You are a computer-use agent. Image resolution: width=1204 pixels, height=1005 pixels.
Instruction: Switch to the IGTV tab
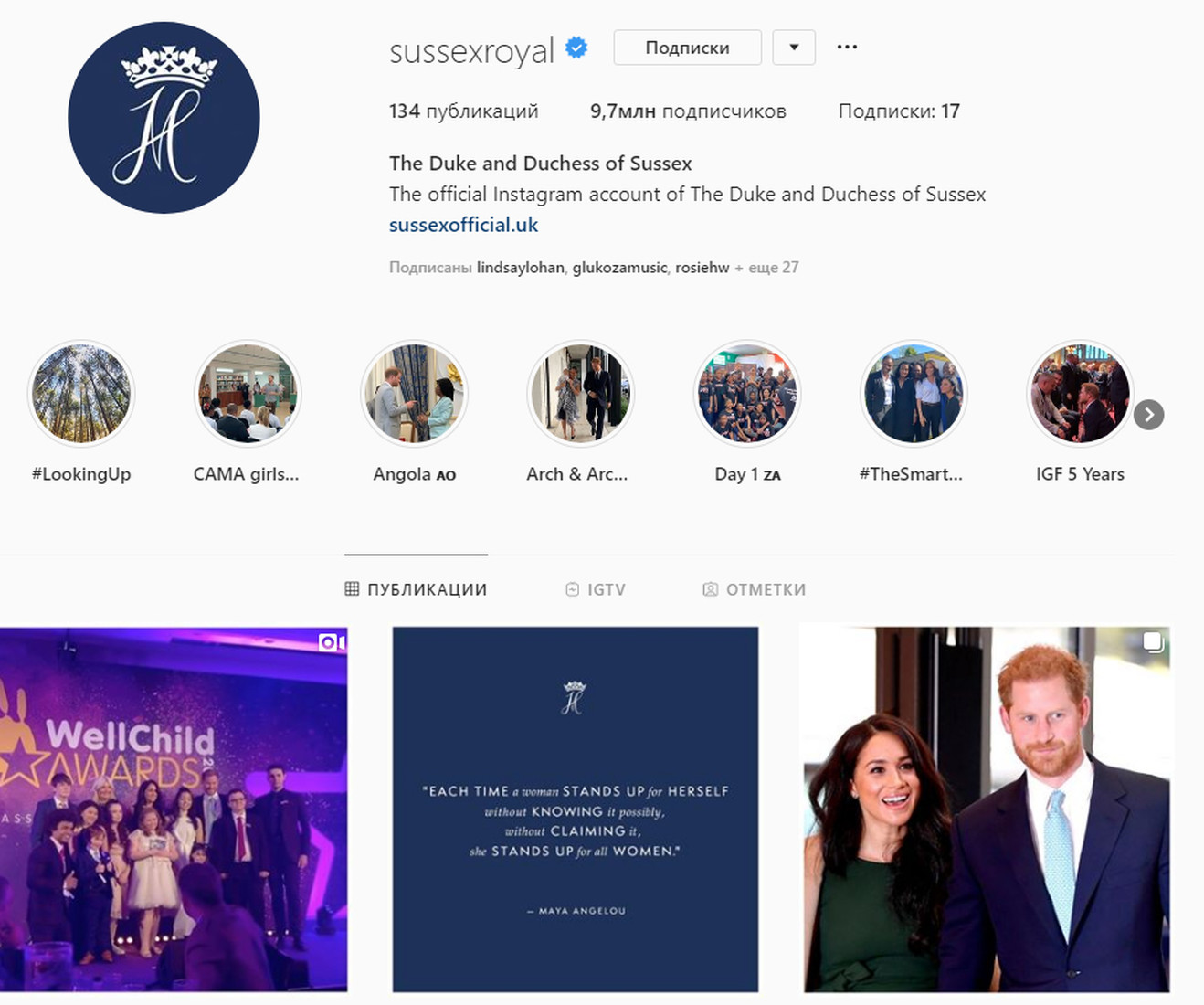click(596, 589)
